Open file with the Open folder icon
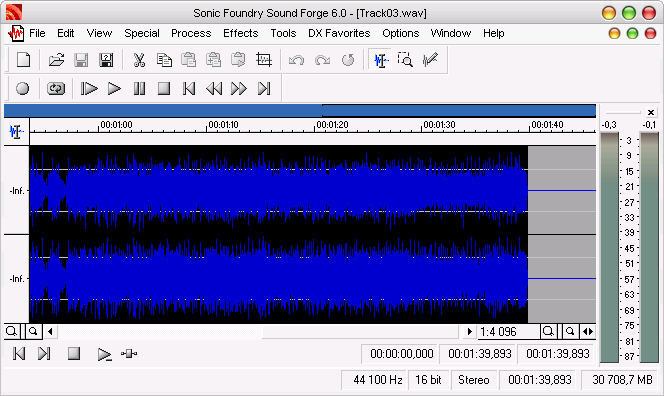Viewport: 664px width, 396px height. (x=56, y=60)
